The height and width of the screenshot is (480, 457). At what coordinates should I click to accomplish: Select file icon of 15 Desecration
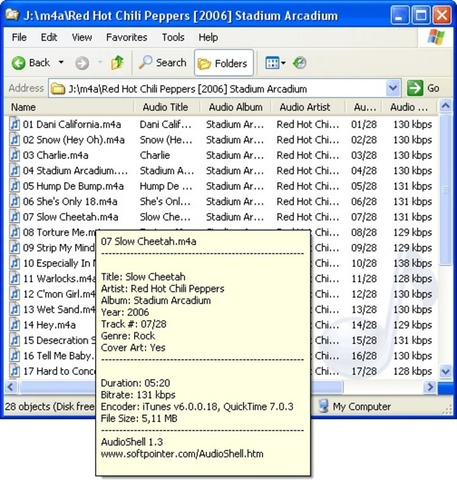point(15,340)
